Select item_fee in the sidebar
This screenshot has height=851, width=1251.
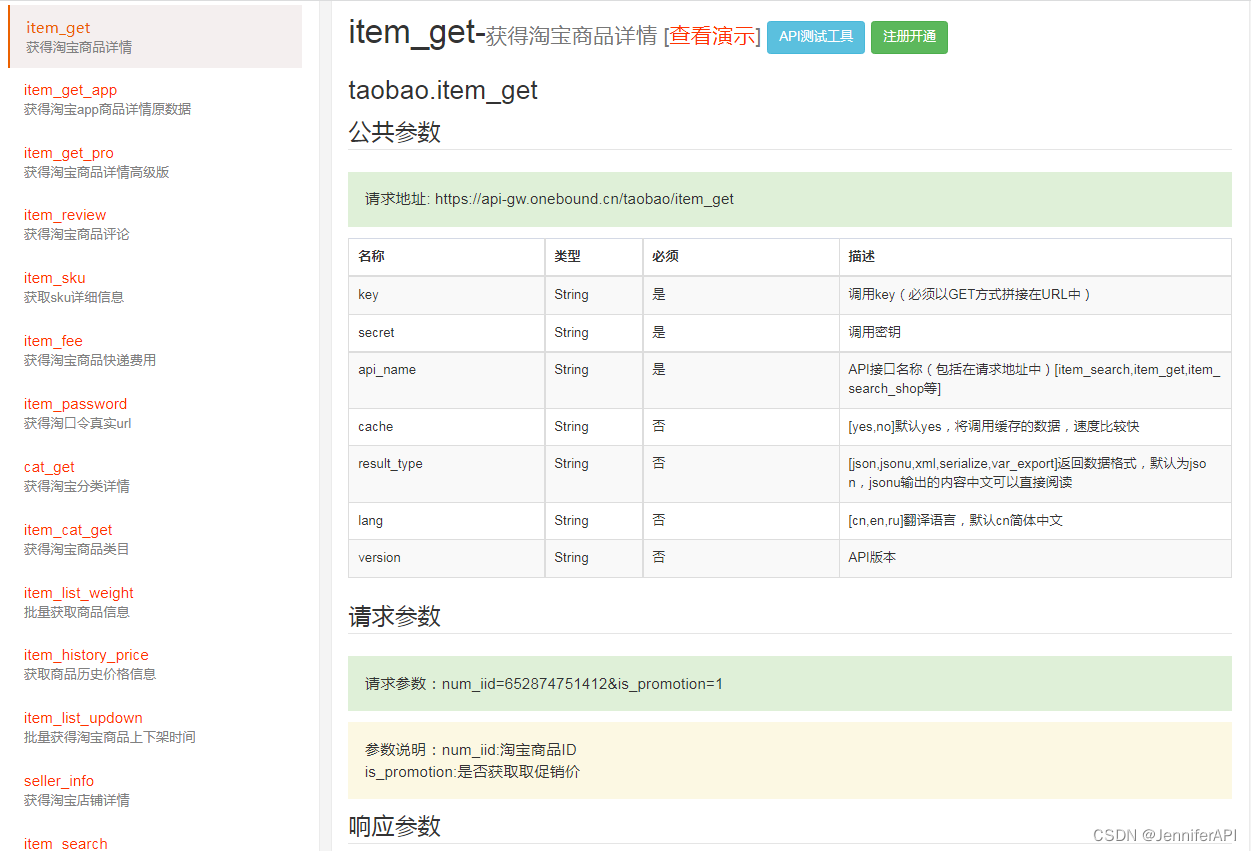pos(53,341)
